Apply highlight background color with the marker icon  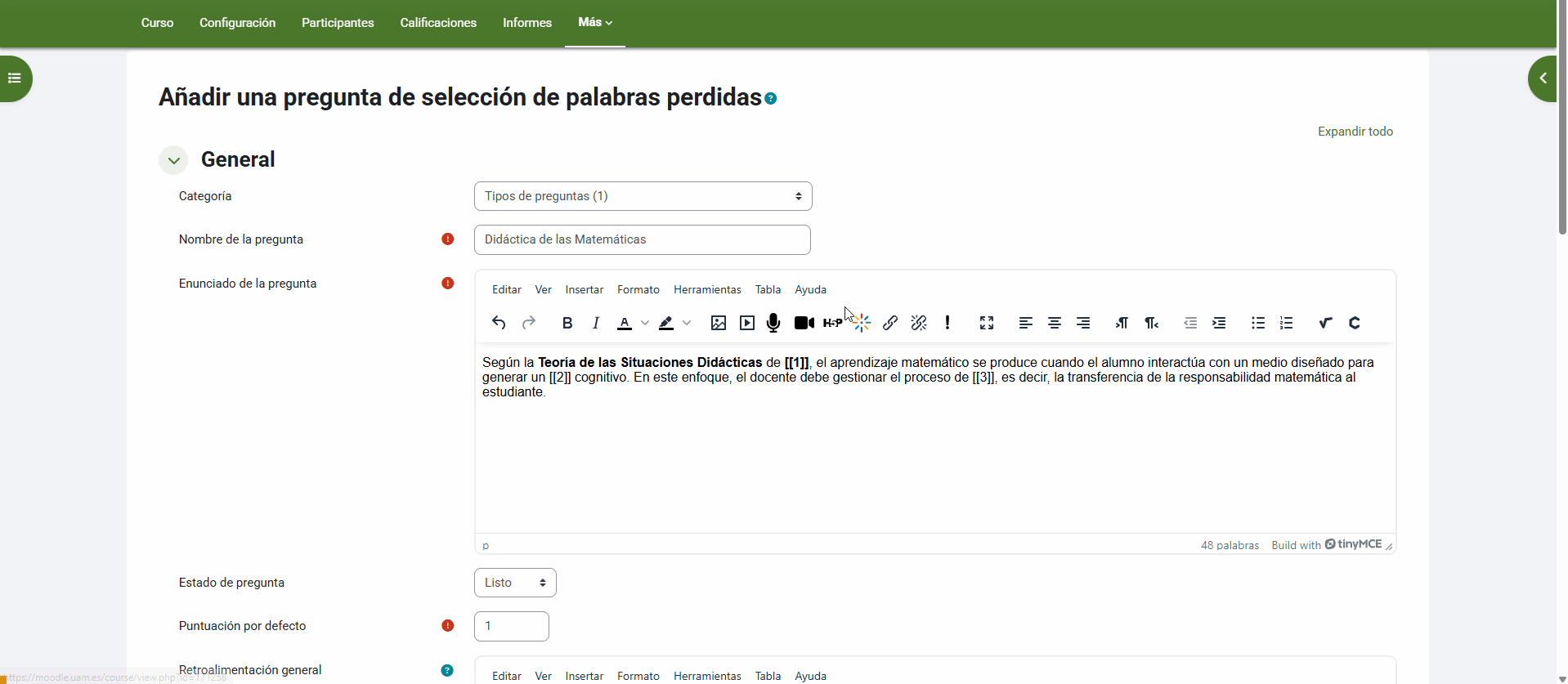(x=666, y=323)
